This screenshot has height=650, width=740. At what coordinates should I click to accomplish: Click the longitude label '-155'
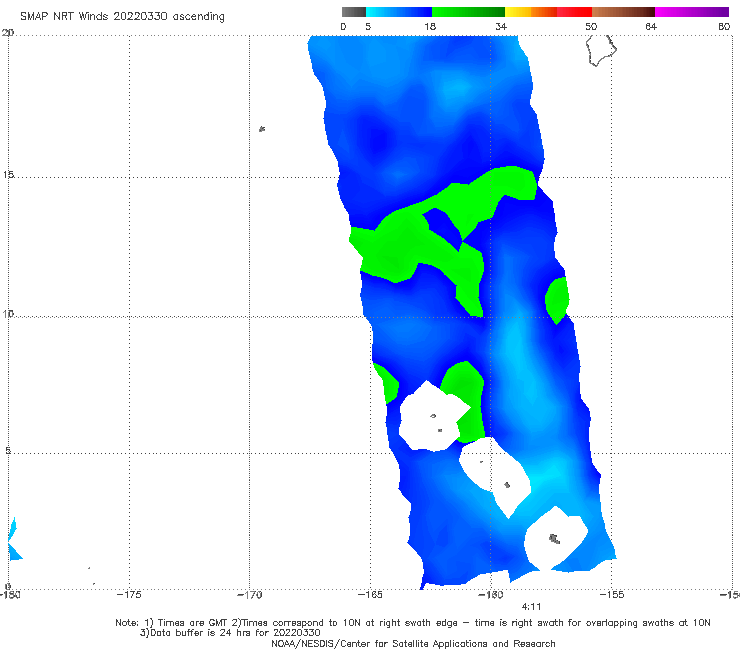tap(612, 595)
